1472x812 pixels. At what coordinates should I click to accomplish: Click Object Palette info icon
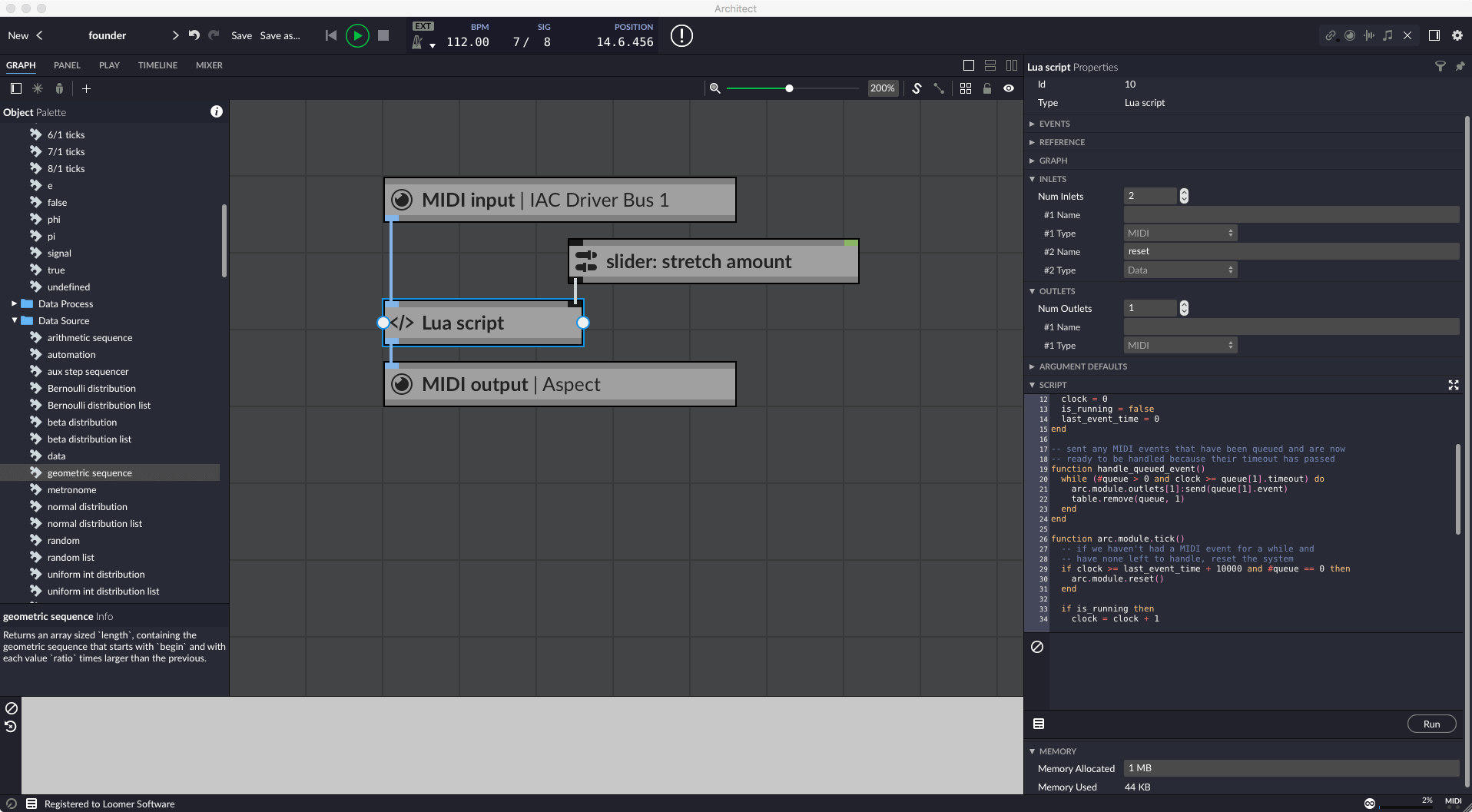click(217, 111)
